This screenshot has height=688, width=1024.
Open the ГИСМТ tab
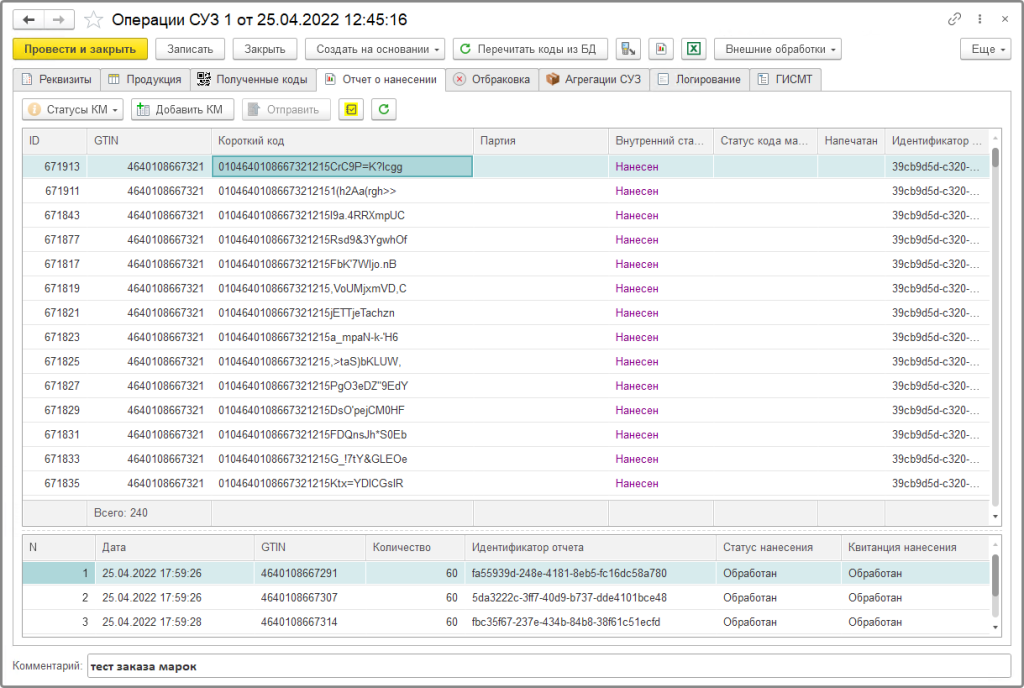point(785,79)
